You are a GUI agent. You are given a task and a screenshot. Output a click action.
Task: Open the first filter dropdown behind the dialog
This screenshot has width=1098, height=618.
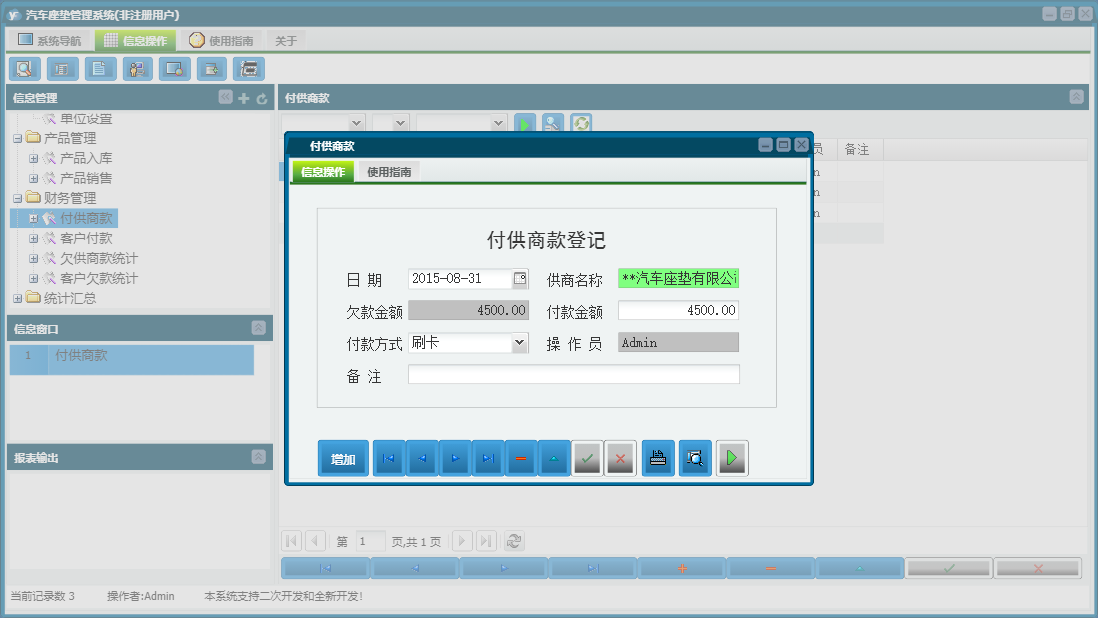coord(356,123)
